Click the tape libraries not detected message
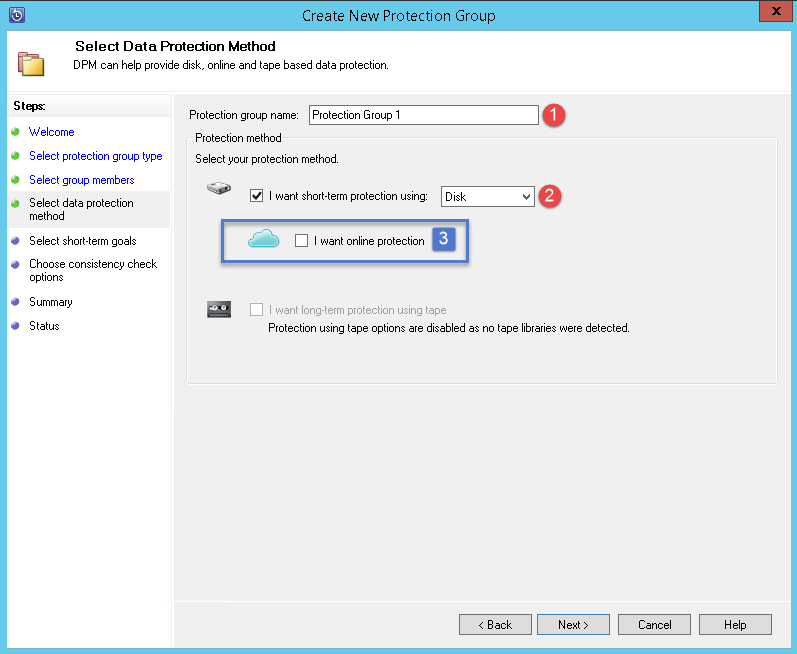The height and width of the screenshot is (654, 797). pyautogui.click(x=449, y=328)
